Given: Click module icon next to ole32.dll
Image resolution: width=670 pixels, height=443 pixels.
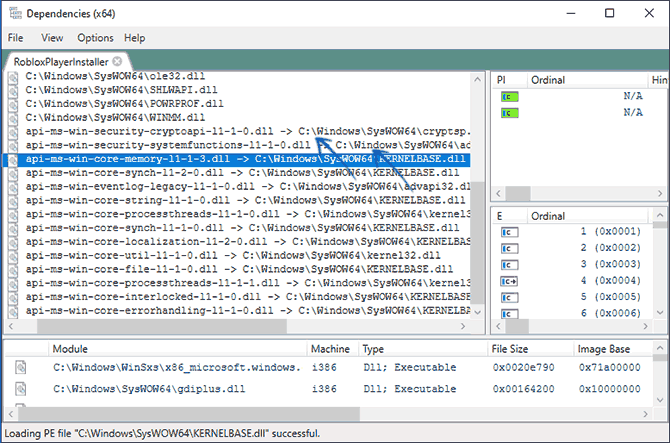Looking at the screenshot, I should tap(13, 77).
